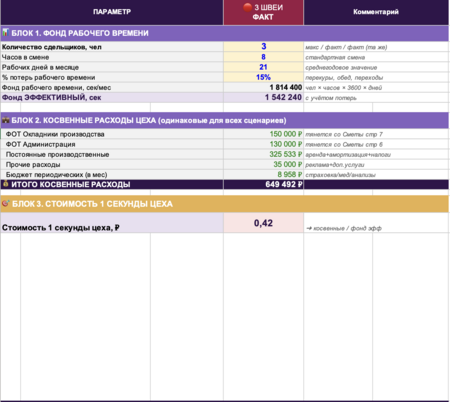Click the chart icon beside БЛОК 1 title
The height and width of the screenshot is (402, 450).
coord(5,33)
